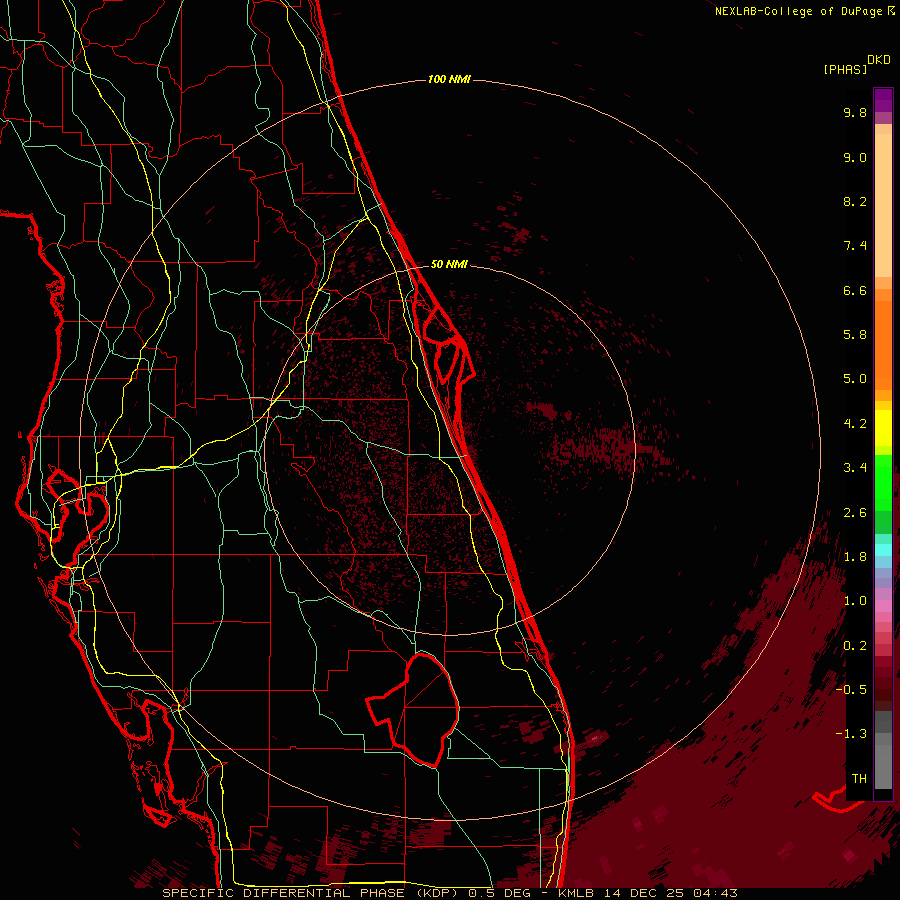Viewport: 900px width, 900px height.
Task: Click the 100 NMI range ring label
Action: click(449, 79)
